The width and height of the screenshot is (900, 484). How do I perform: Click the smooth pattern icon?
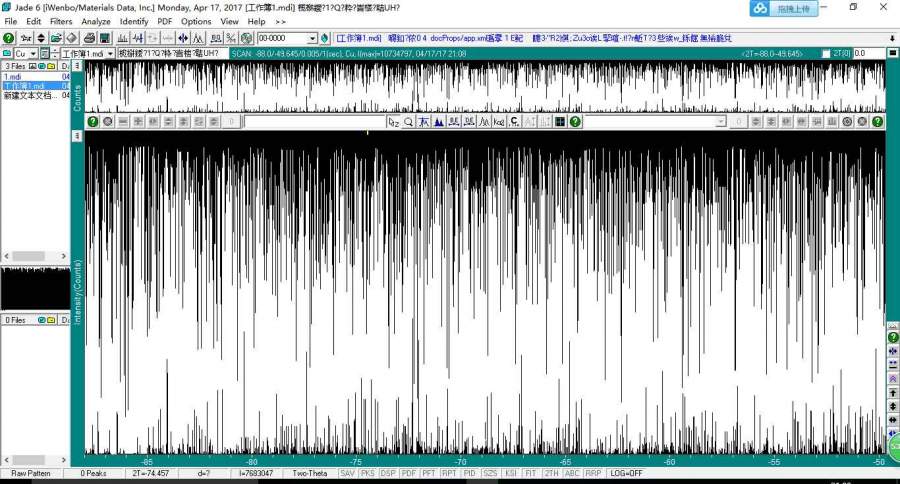coord(138,38)
